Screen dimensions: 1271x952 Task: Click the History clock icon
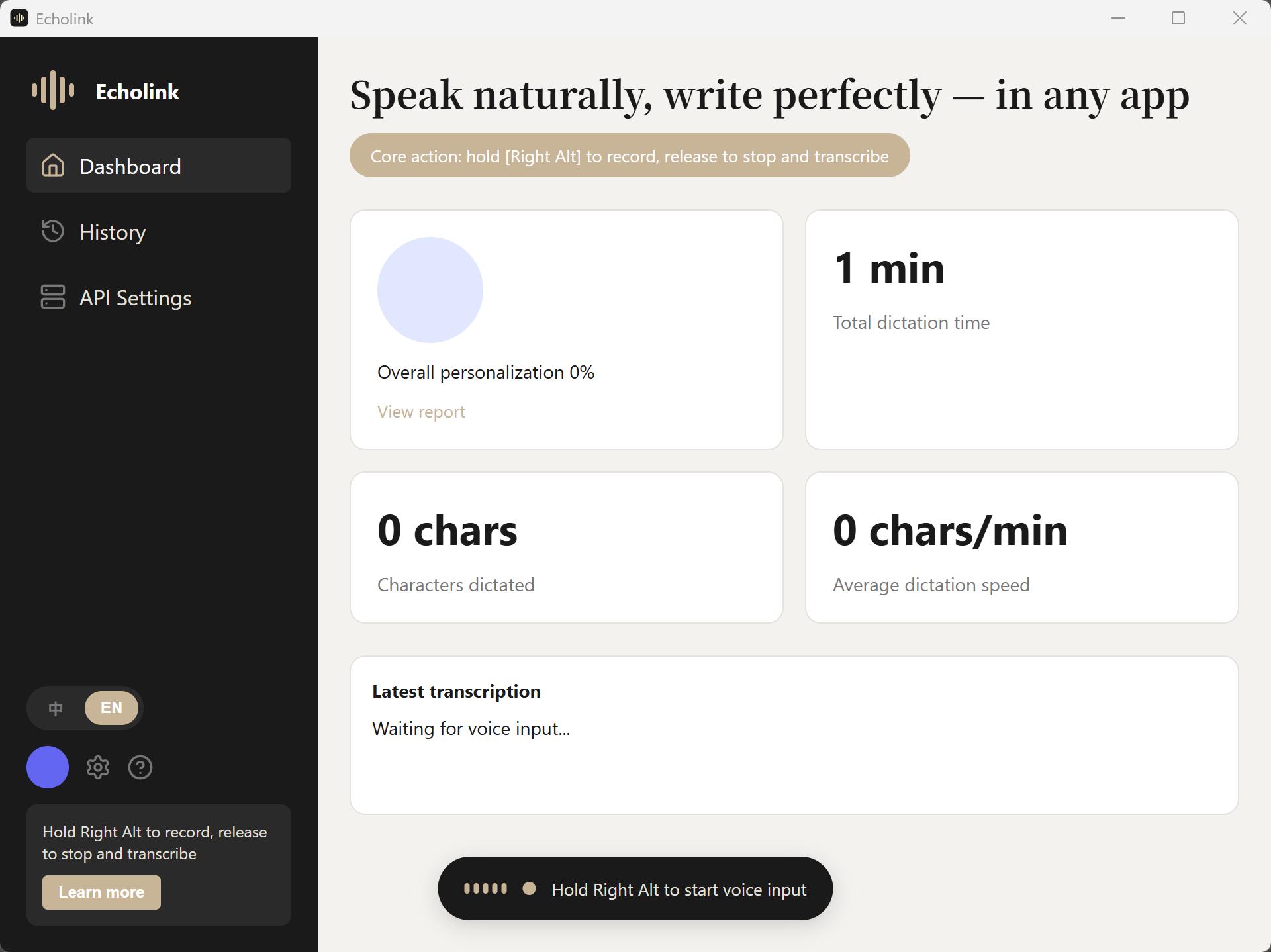pyautogui.click(x=53, y=231)
